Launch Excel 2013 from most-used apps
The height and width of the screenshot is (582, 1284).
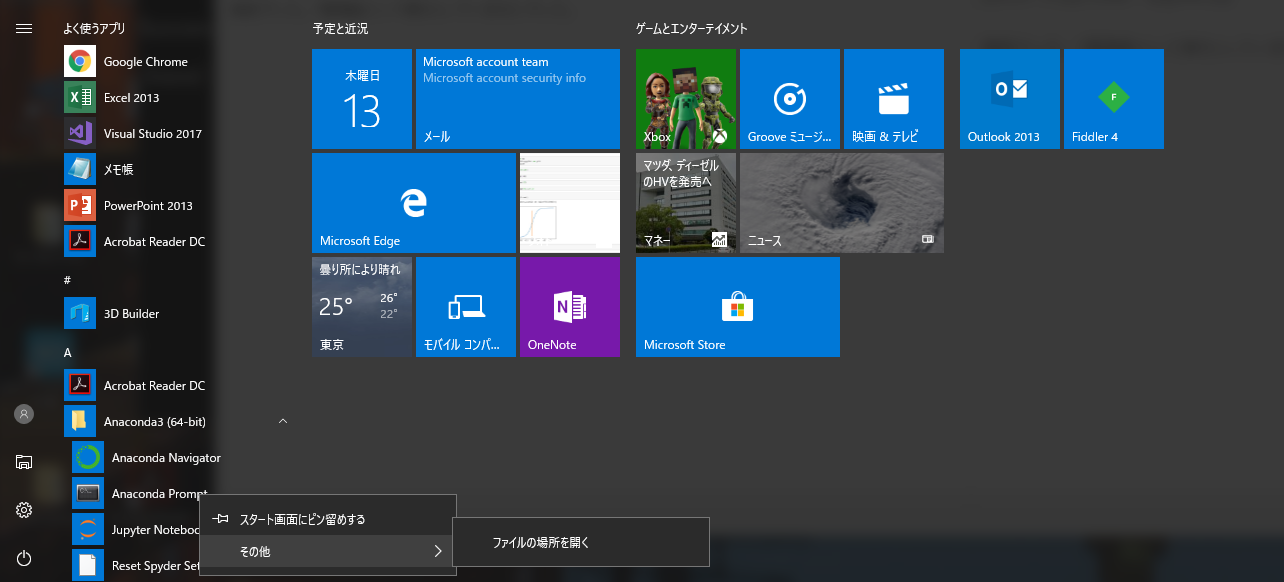131,98
